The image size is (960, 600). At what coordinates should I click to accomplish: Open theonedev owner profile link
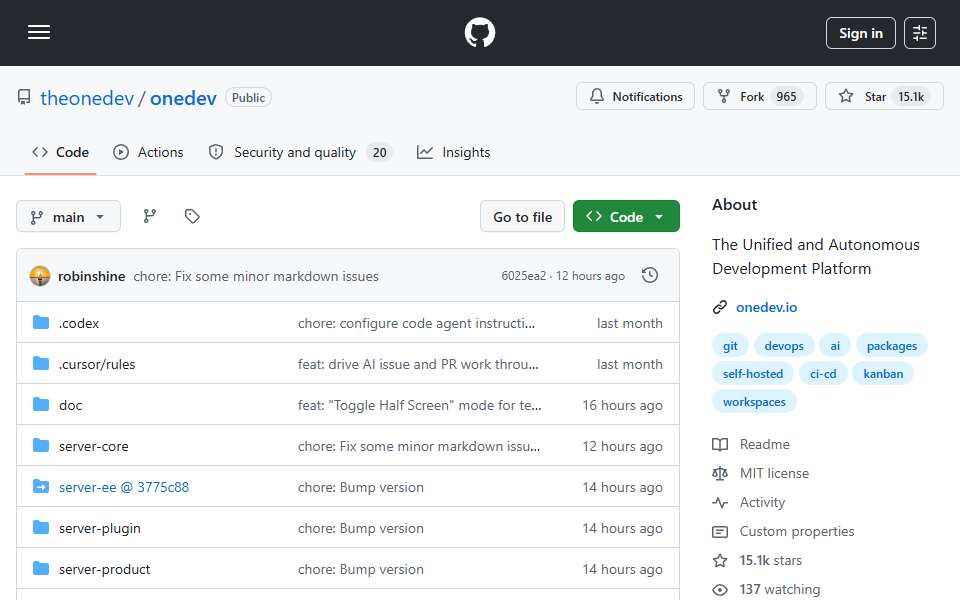[87, 98]
